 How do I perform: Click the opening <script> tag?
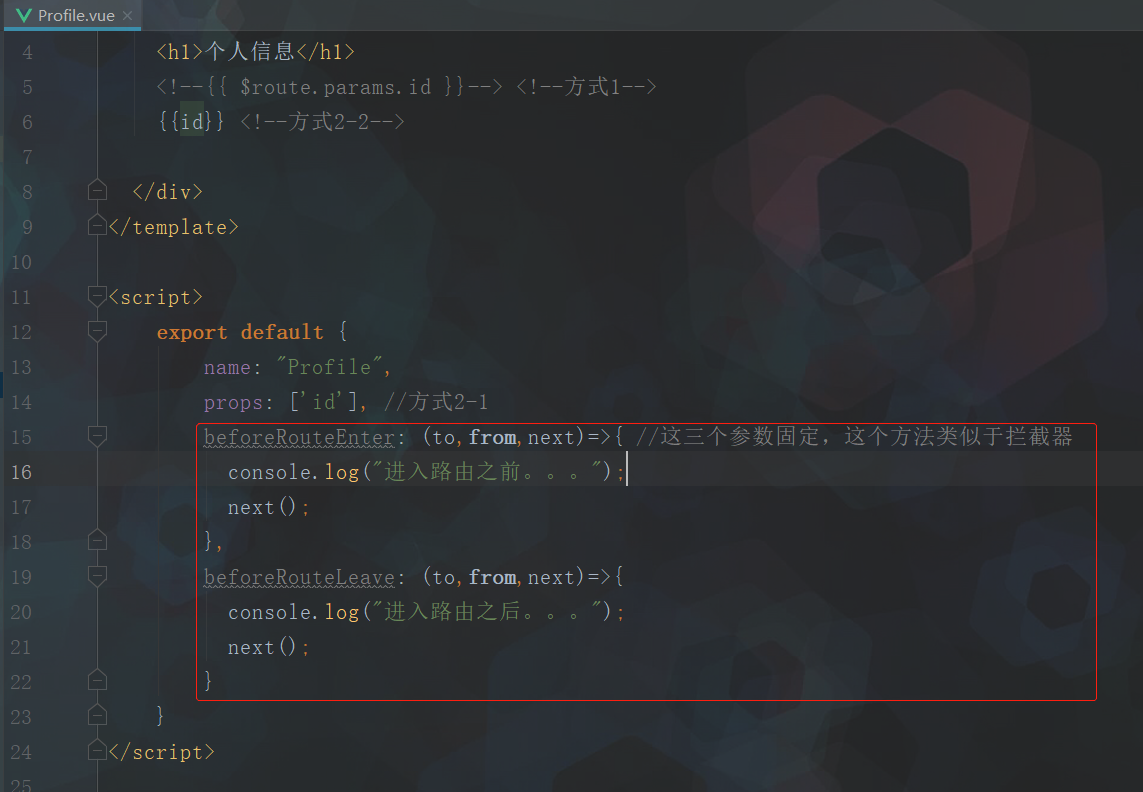pos(155,298)
